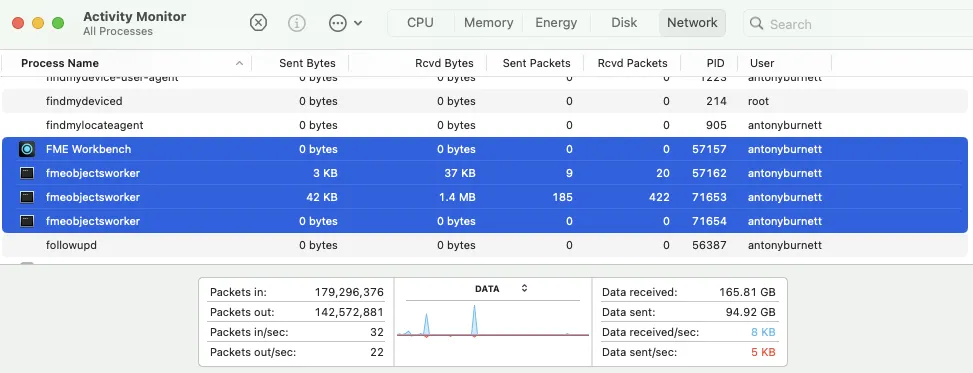Open the ellipsis options menu icon

point(338,23)
